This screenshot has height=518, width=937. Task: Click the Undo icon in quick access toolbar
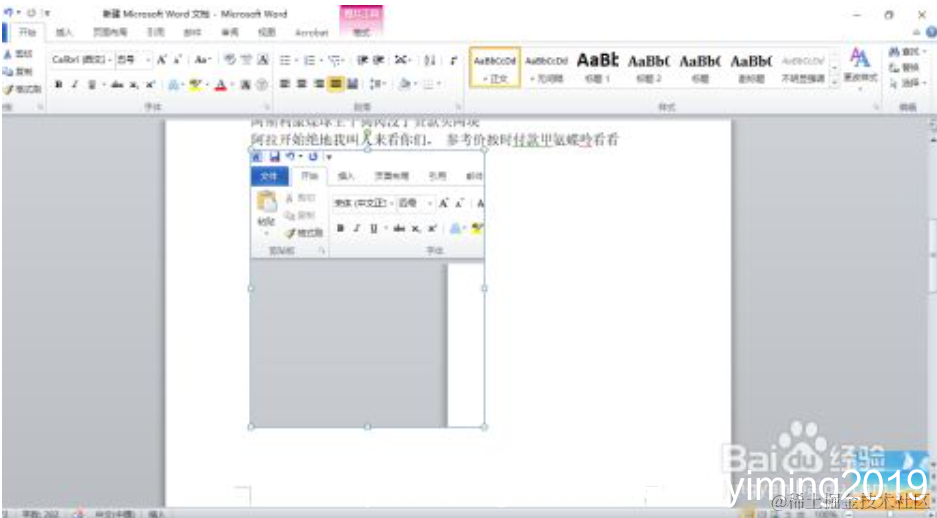8,12
